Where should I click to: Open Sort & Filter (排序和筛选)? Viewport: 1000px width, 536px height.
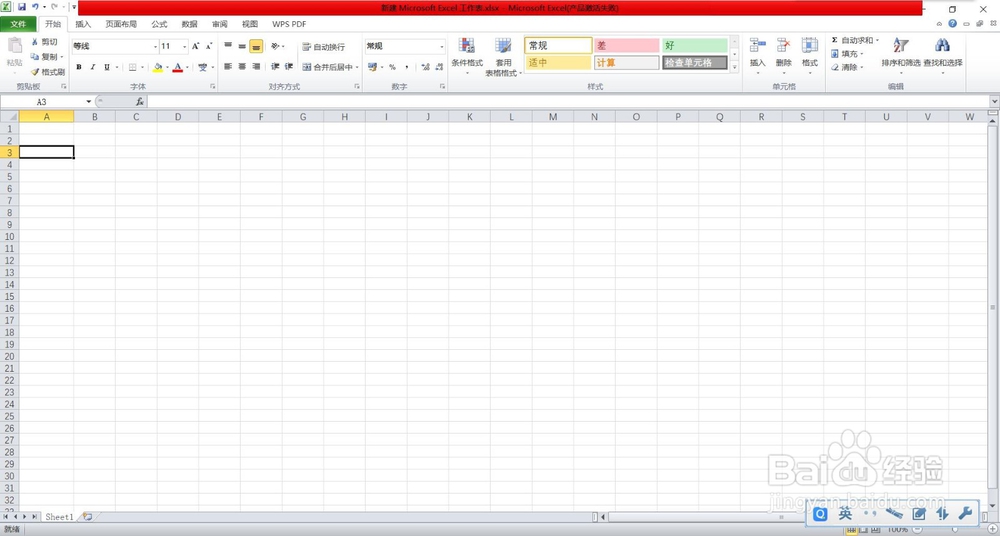[x=901, y=56]
